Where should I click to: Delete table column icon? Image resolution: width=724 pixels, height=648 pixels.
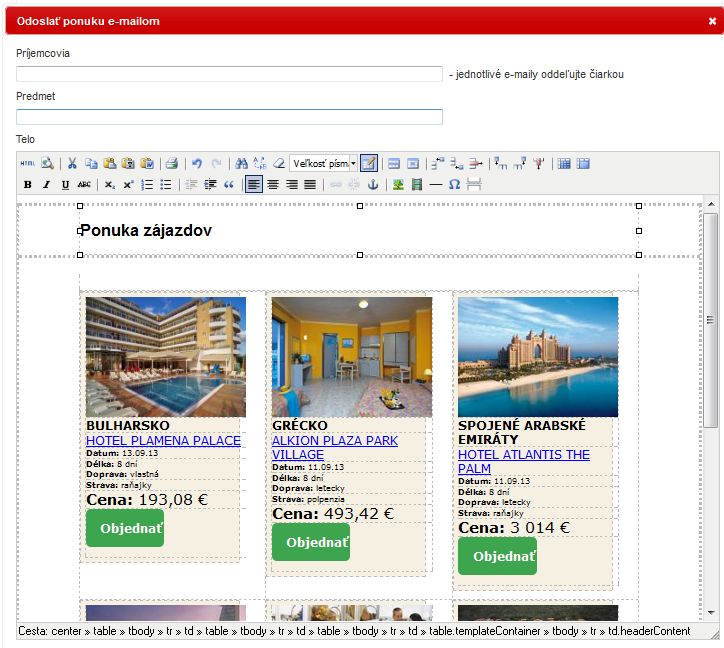538,164
